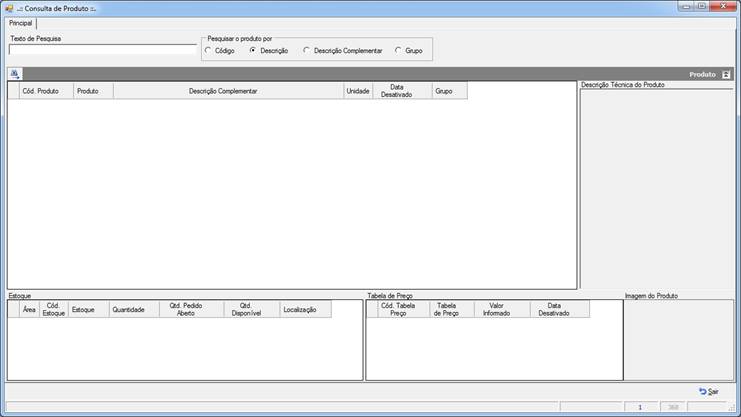
Task: Click the Sair button
Action: (x=709, y=391)
